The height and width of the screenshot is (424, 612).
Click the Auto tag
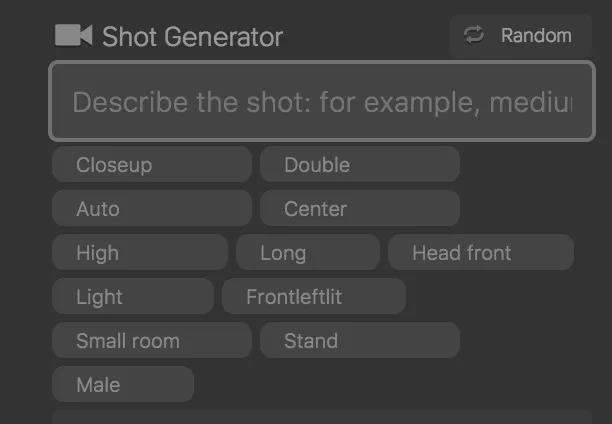click(x=151, y=209)
